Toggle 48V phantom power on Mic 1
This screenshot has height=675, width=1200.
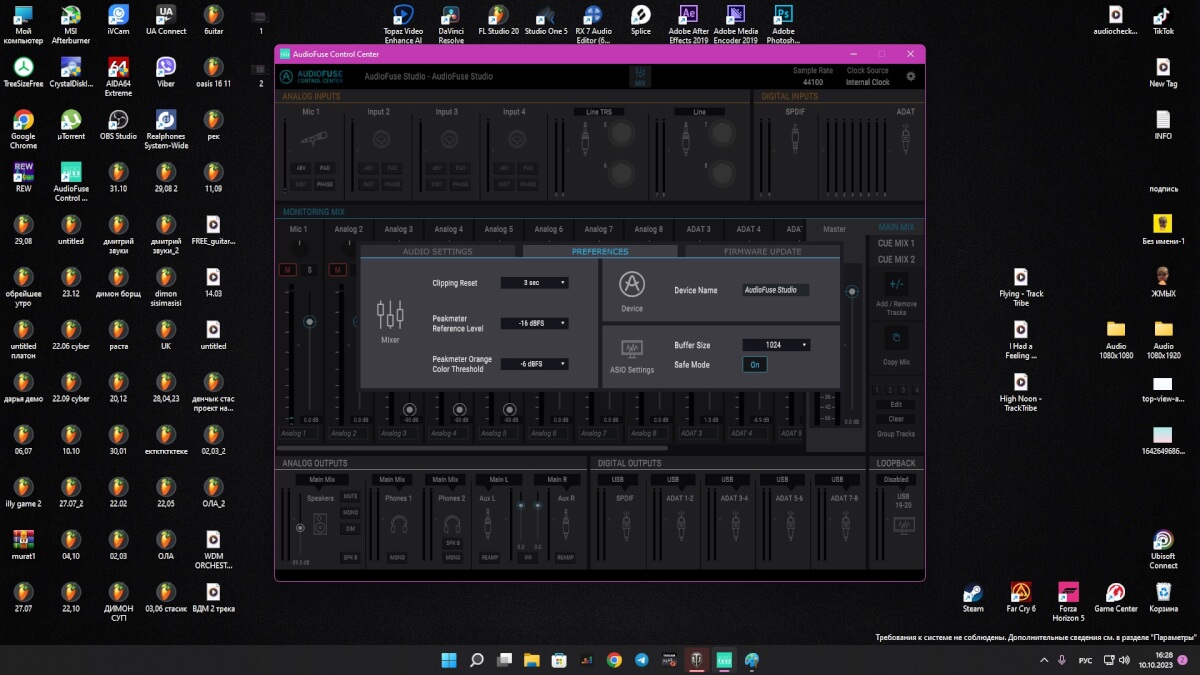[x=301, y=168]
